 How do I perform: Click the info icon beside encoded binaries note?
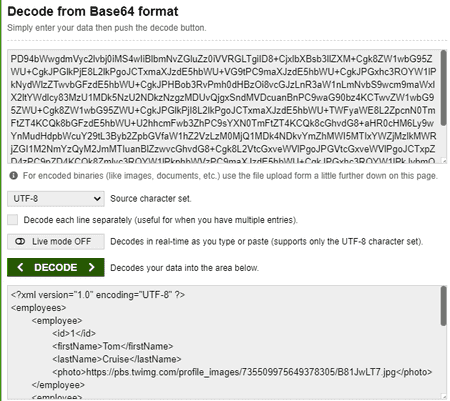(x=14, y=175)
